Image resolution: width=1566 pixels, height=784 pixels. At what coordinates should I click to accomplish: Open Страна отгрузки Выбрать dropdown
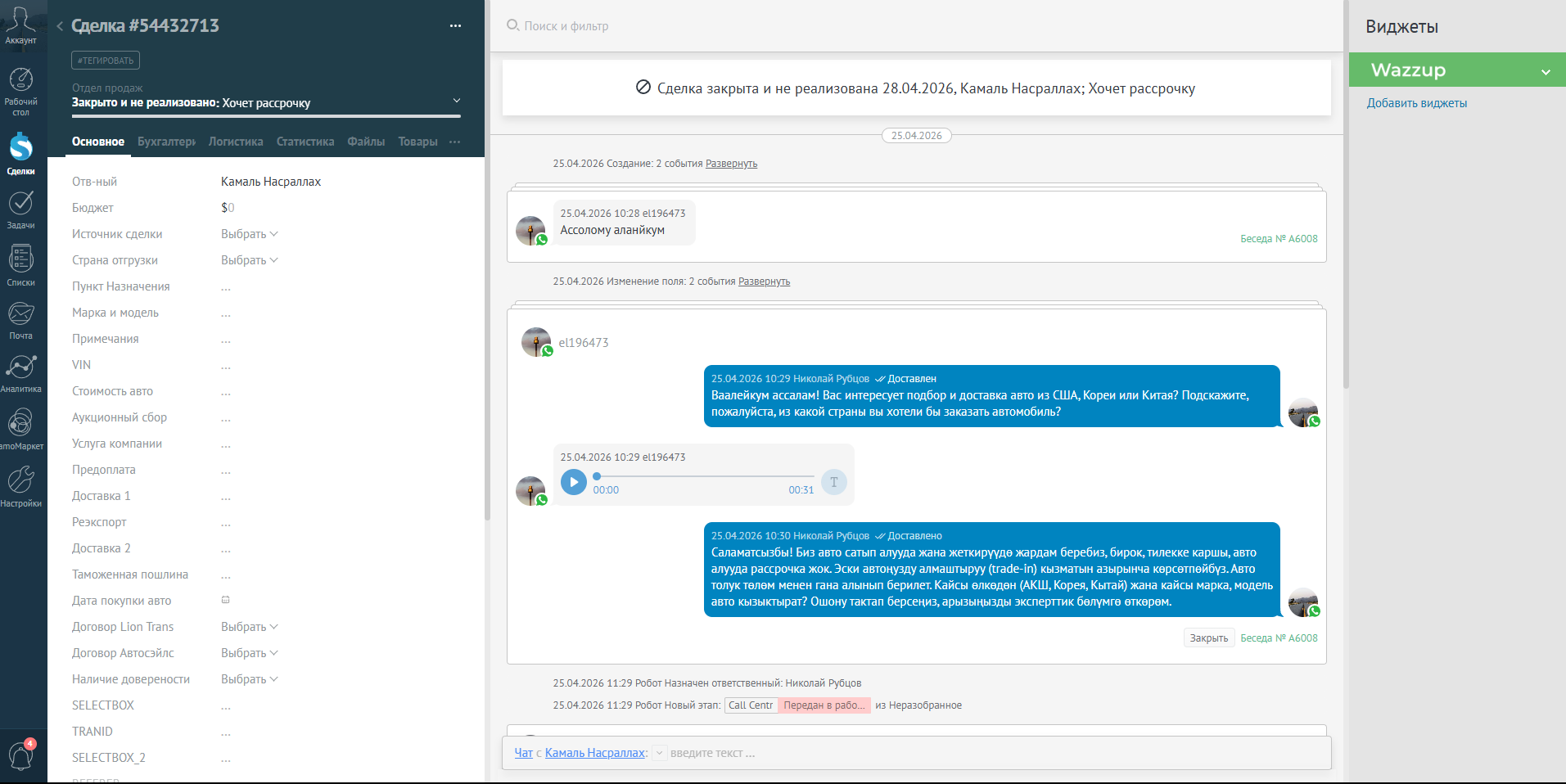coord(250,260)
